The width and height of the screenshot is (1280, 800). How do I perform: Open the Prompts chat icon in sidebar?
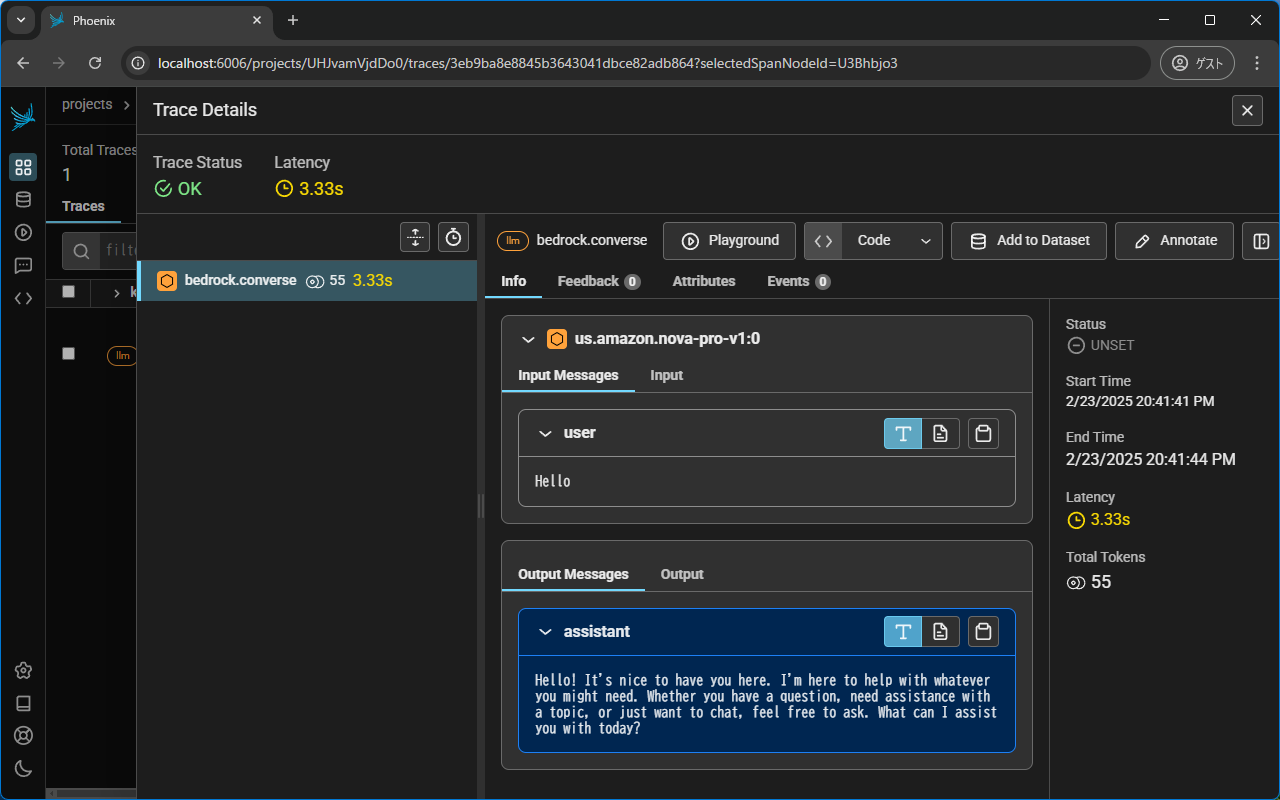(x=23, y=265)
